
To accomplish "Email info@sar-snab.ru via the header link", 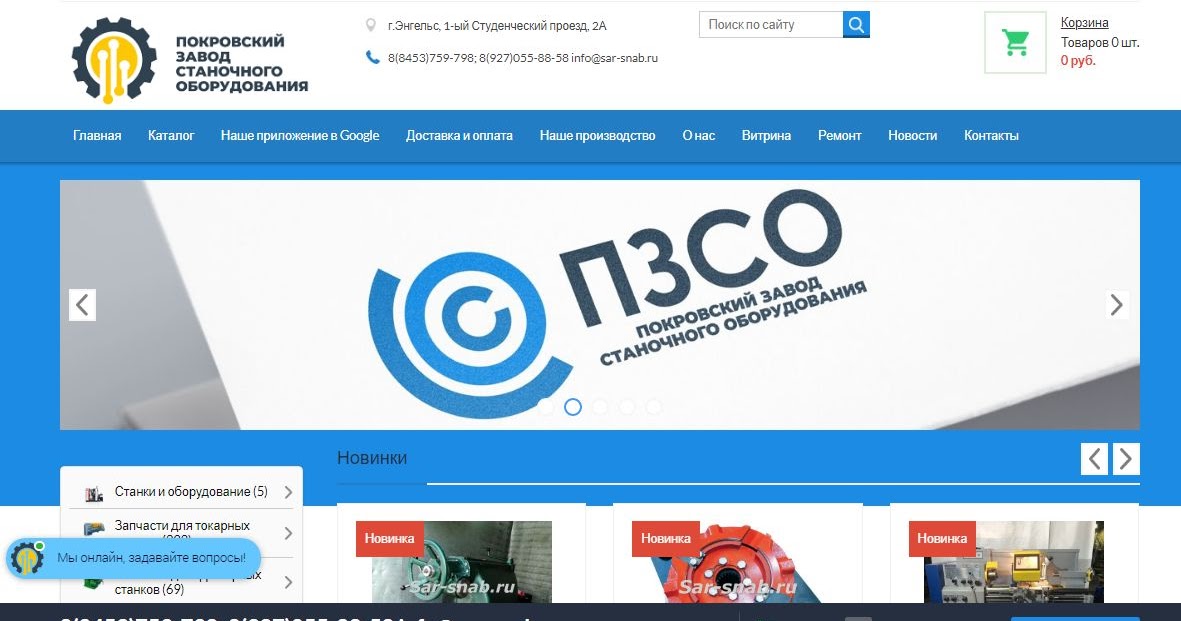I will [x=614, y=58].
